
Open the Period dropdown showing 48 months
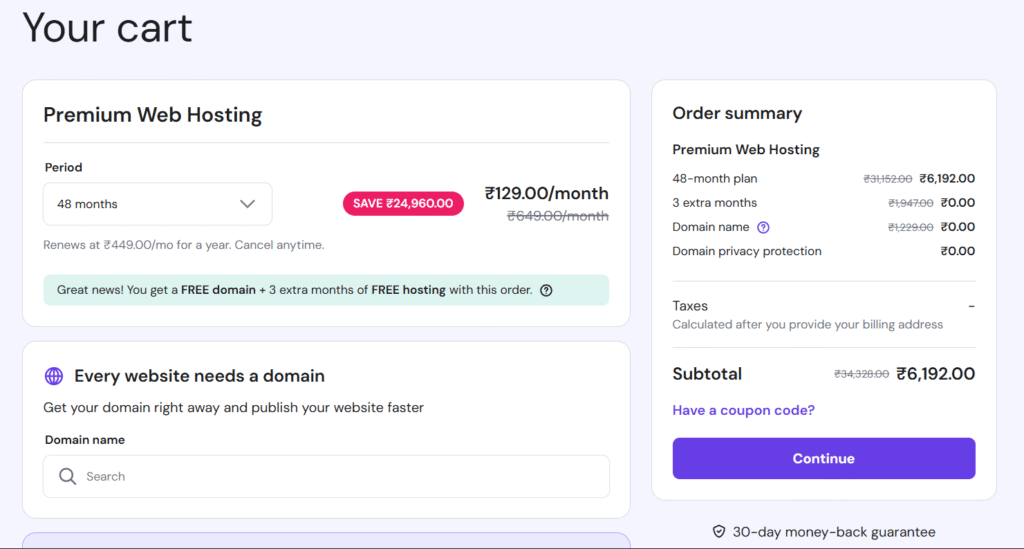tap(157, 204)
